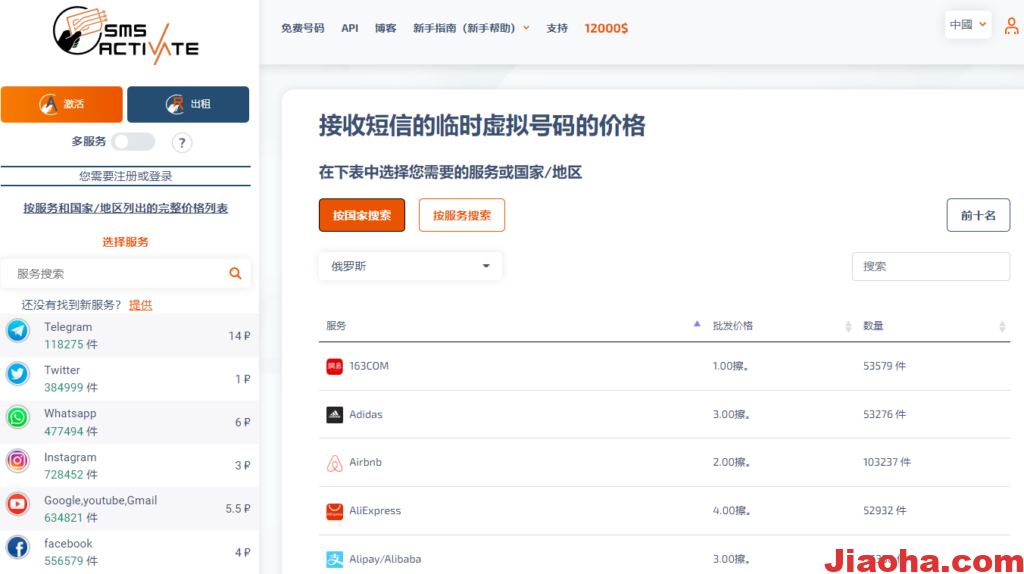1024x574 pixels.
Task: Switch to the 出租 rental tab
Action: click(x=188, y=104)
